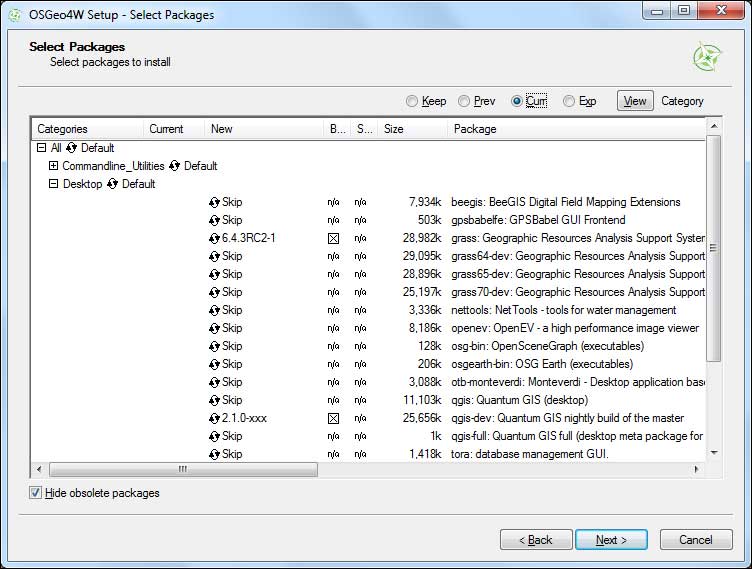Collapse the All category tree

click(x=41, y=148)
